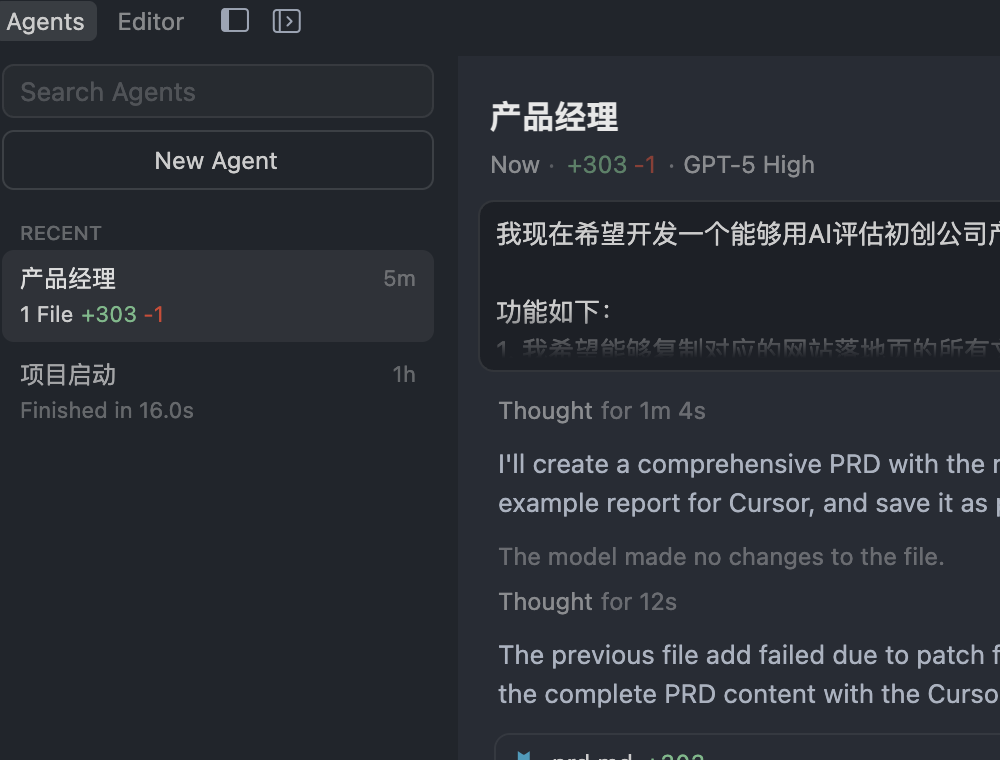The image size is (1000, 760).
Task: Create a New Agent
Action: tap(218, 161)
